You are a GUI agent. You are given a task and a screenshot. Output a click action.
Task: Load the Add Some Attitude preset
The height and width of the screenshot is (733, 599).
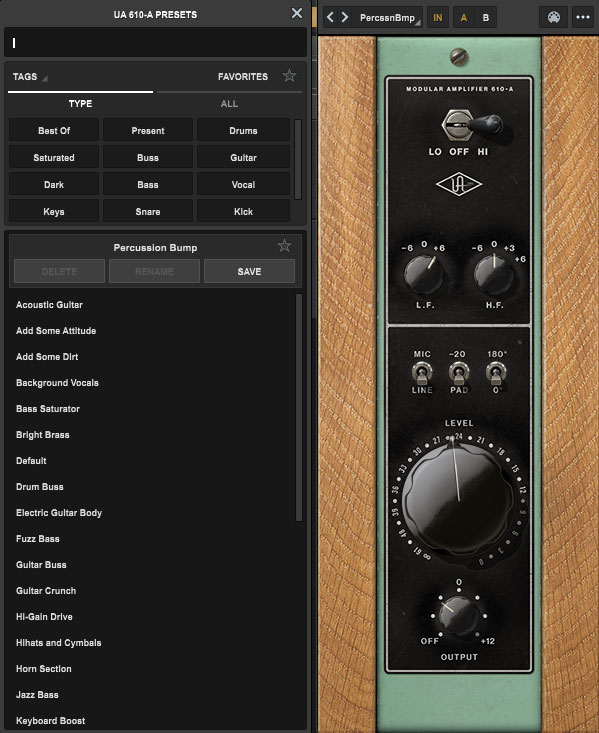(56, 331)
